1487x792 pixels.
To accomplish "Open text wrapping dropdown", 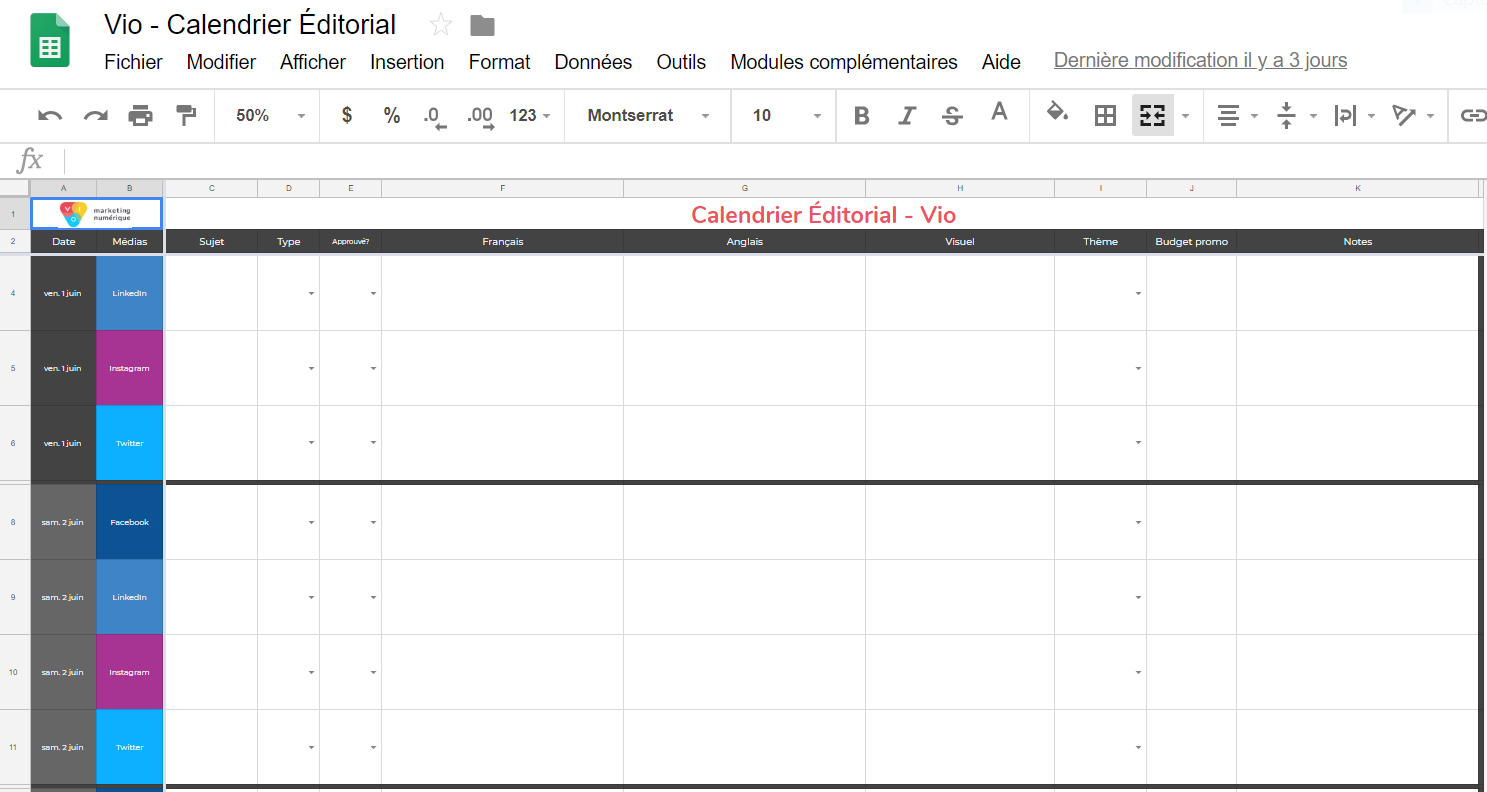I will click(x=1355, y=116).
